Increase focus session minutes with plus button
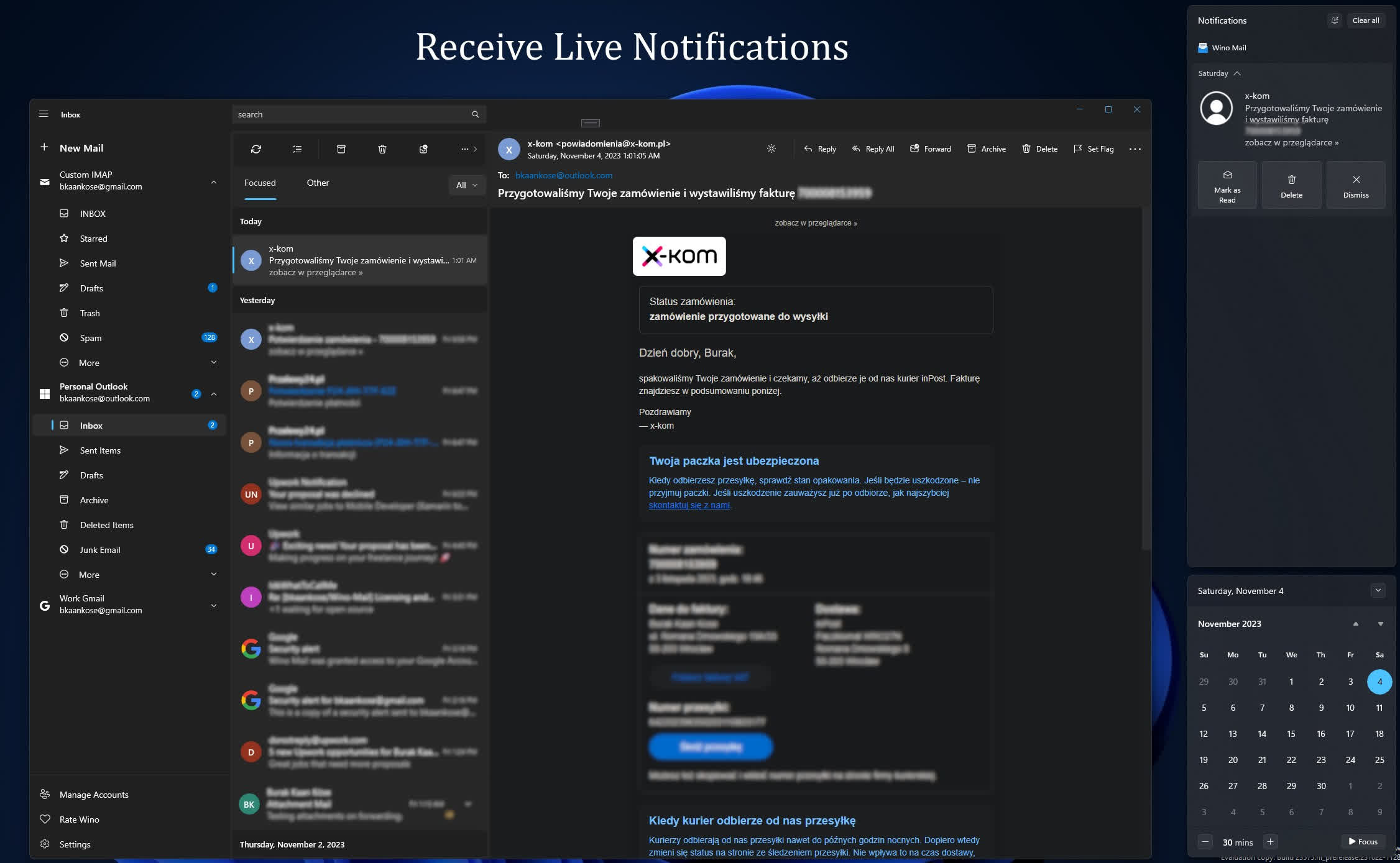The image size is (1400, 863). [1271, 842]
